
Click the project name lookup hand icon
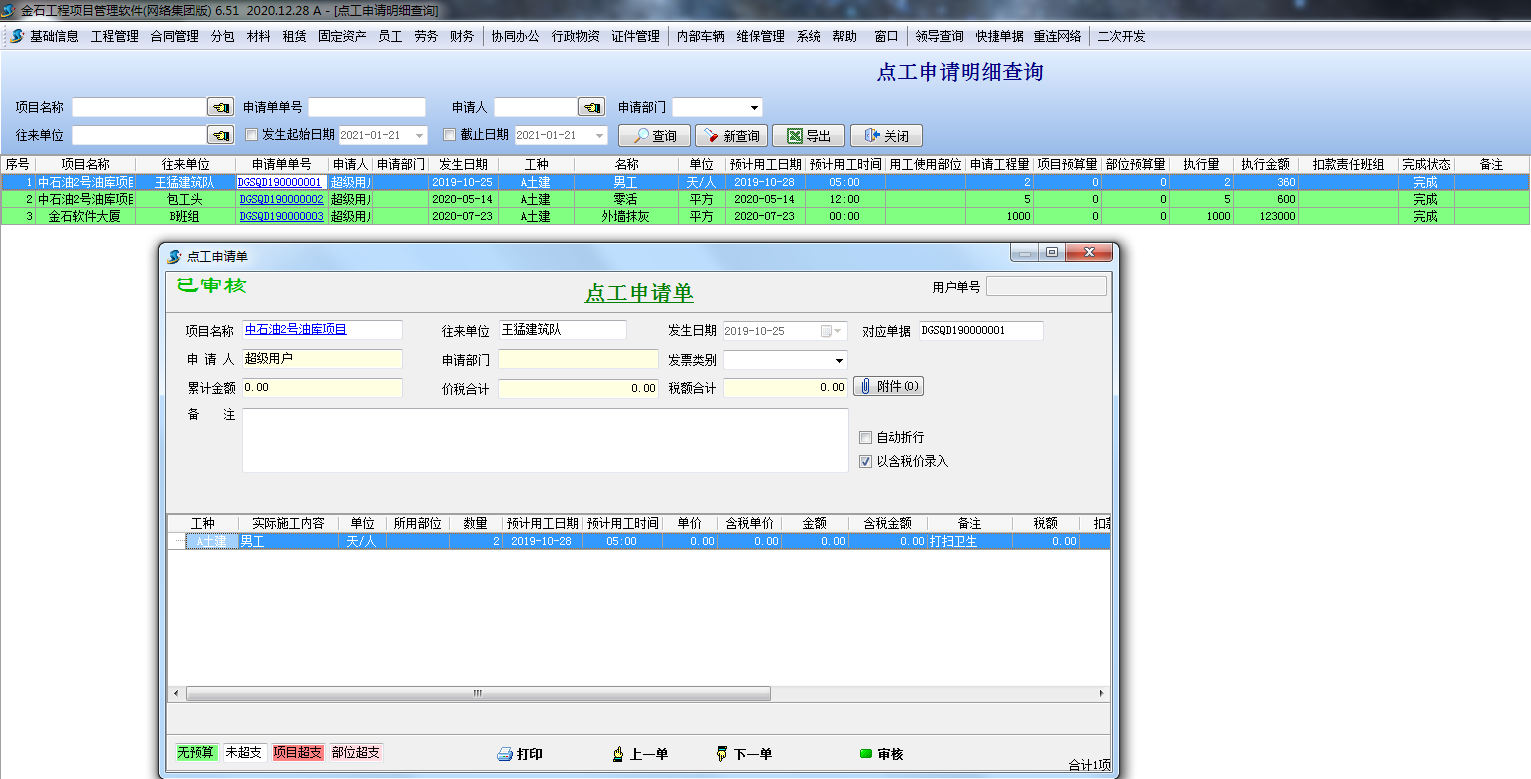pyautogui.click(x=219, y=107)
